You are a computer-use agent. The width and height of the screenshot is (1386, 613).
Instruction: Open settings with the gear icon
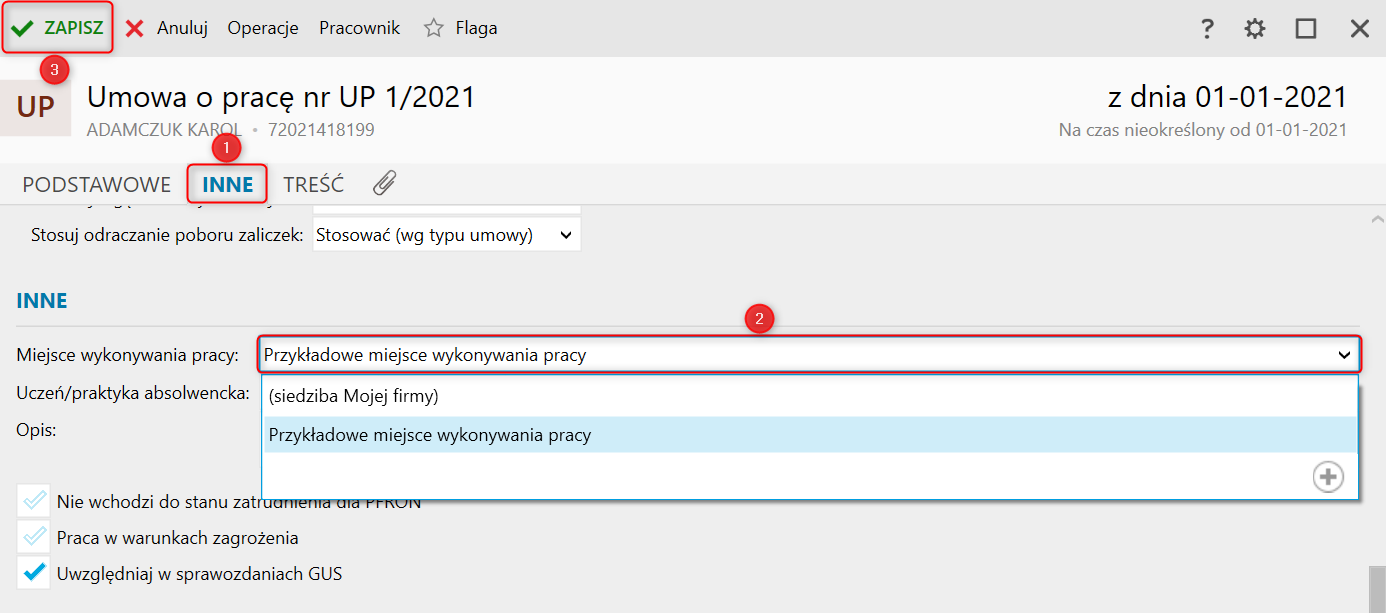1255,29
